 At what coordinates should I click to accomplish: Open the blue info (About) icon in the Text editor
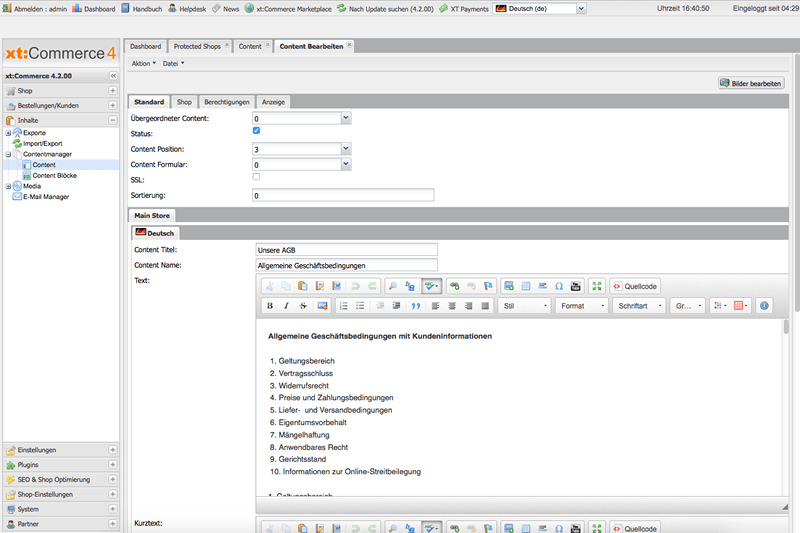764,306
